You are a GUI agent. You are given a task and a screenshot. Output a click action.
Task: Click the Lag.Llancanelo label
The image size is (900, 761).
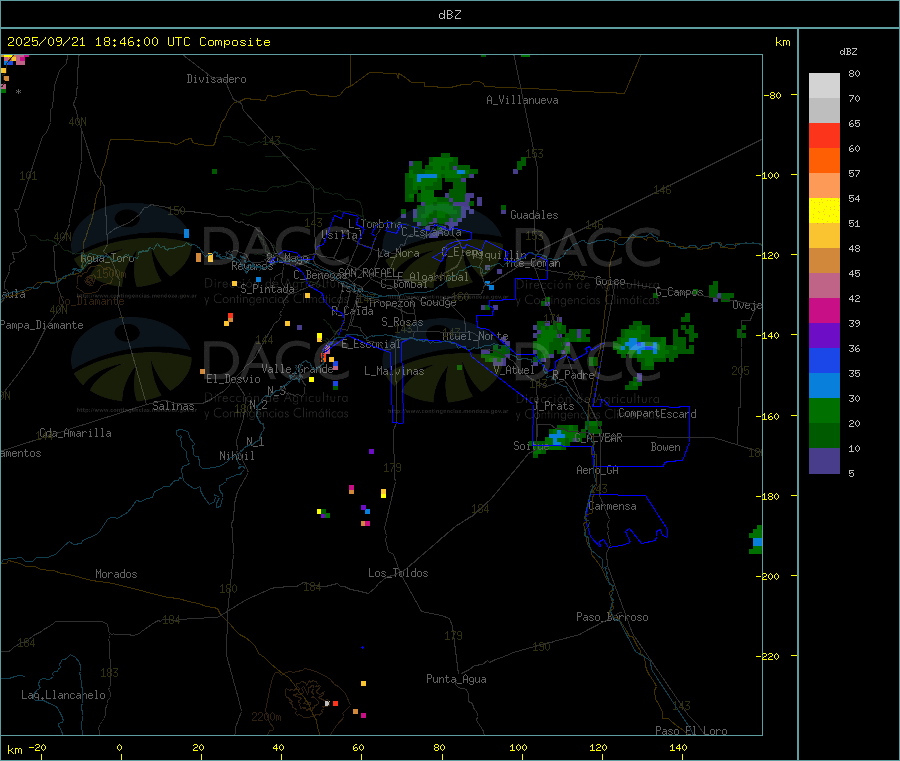[64, 695]
